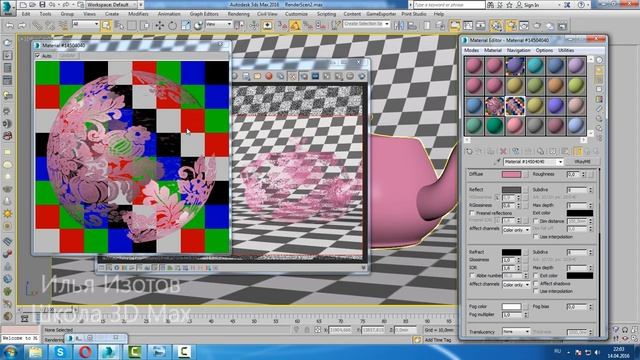Check Use interpolation under Refract section

[x=536, y=291]
